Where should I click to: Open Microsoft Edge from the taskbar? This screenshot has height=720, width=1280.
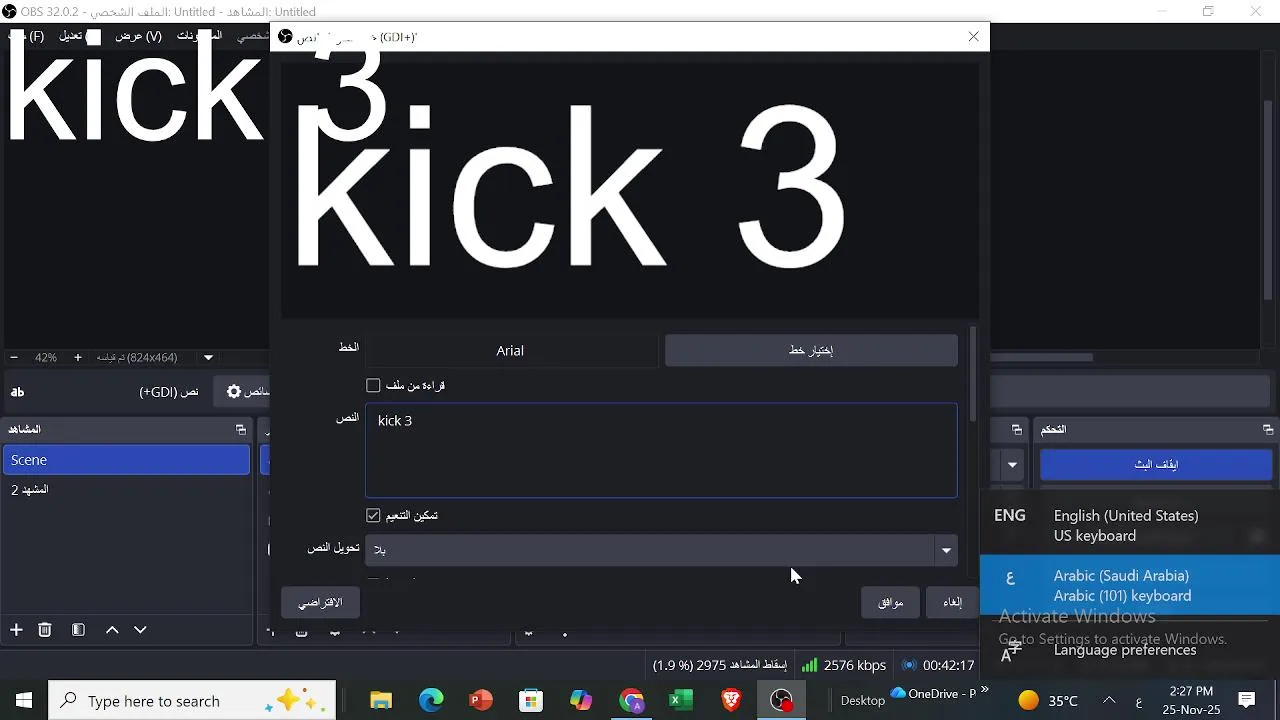tap(431, 700)
